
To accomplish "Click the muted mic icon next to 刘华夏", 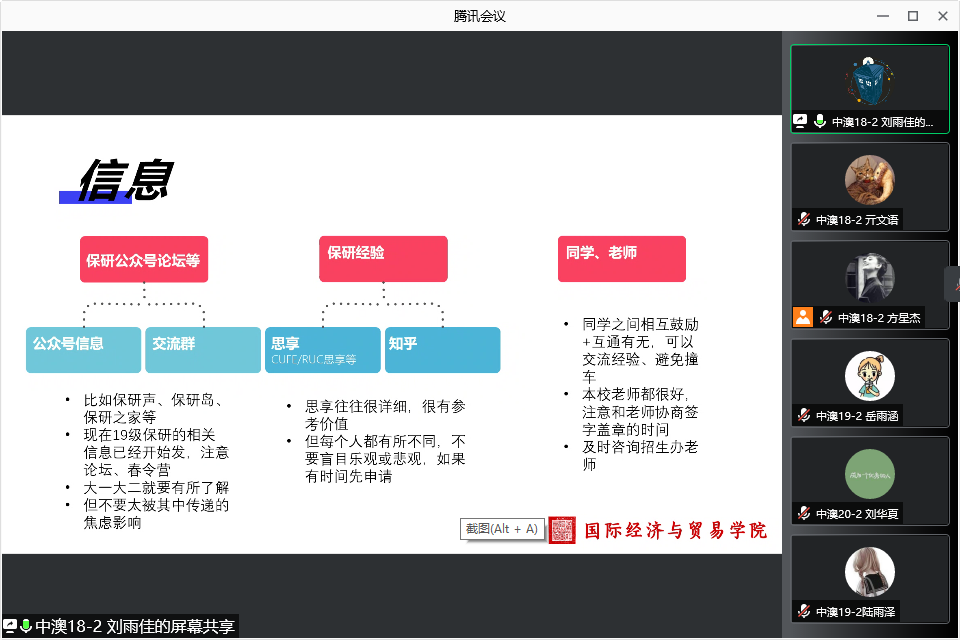I will tap(803, 514).
